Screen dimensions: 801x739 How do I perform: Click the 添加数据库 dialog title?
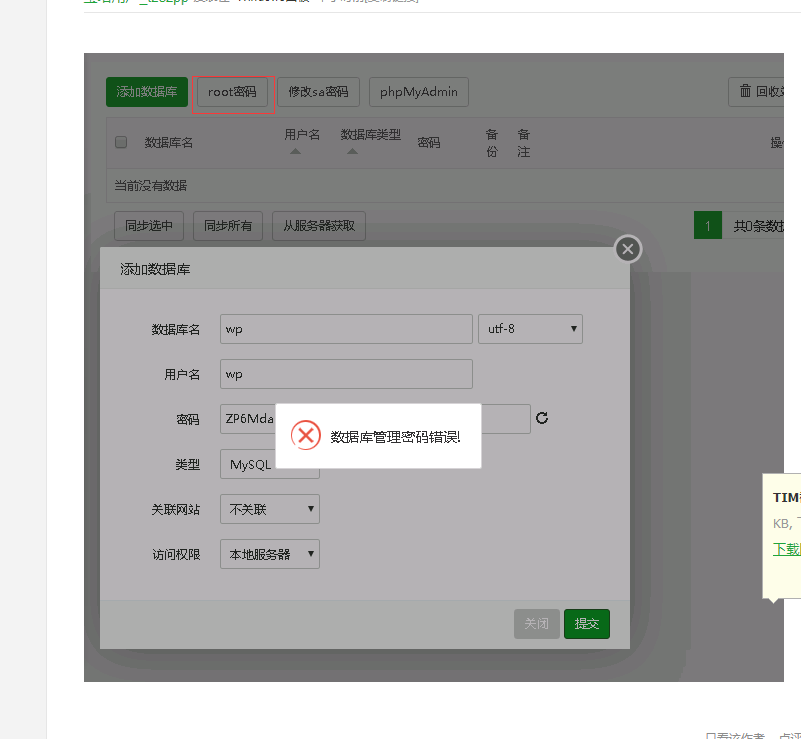coord(155,269)
